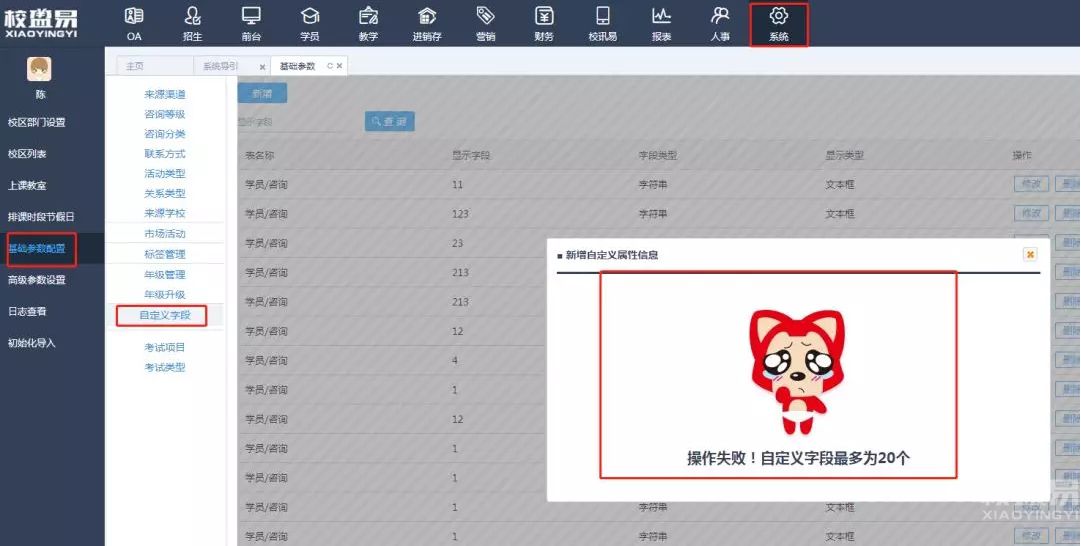Click the 字段类型 column header
The width and height of the screenshot is (1081, 546).
tap(658, 156)
